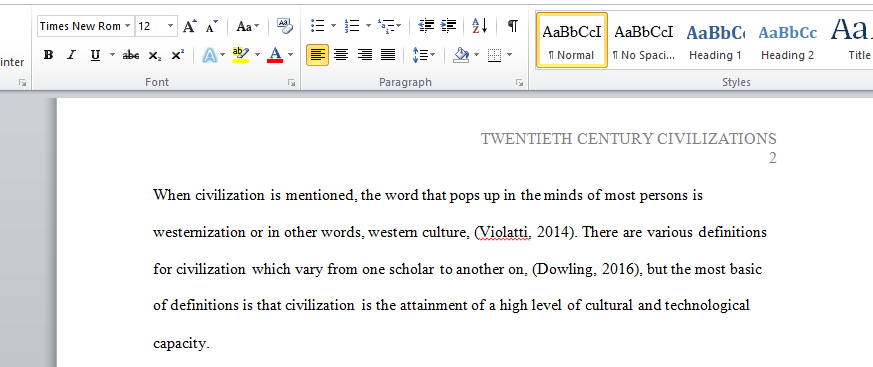The image size is (873, 367).
Task: Show or hide paragraph marks
Action: 513,26
